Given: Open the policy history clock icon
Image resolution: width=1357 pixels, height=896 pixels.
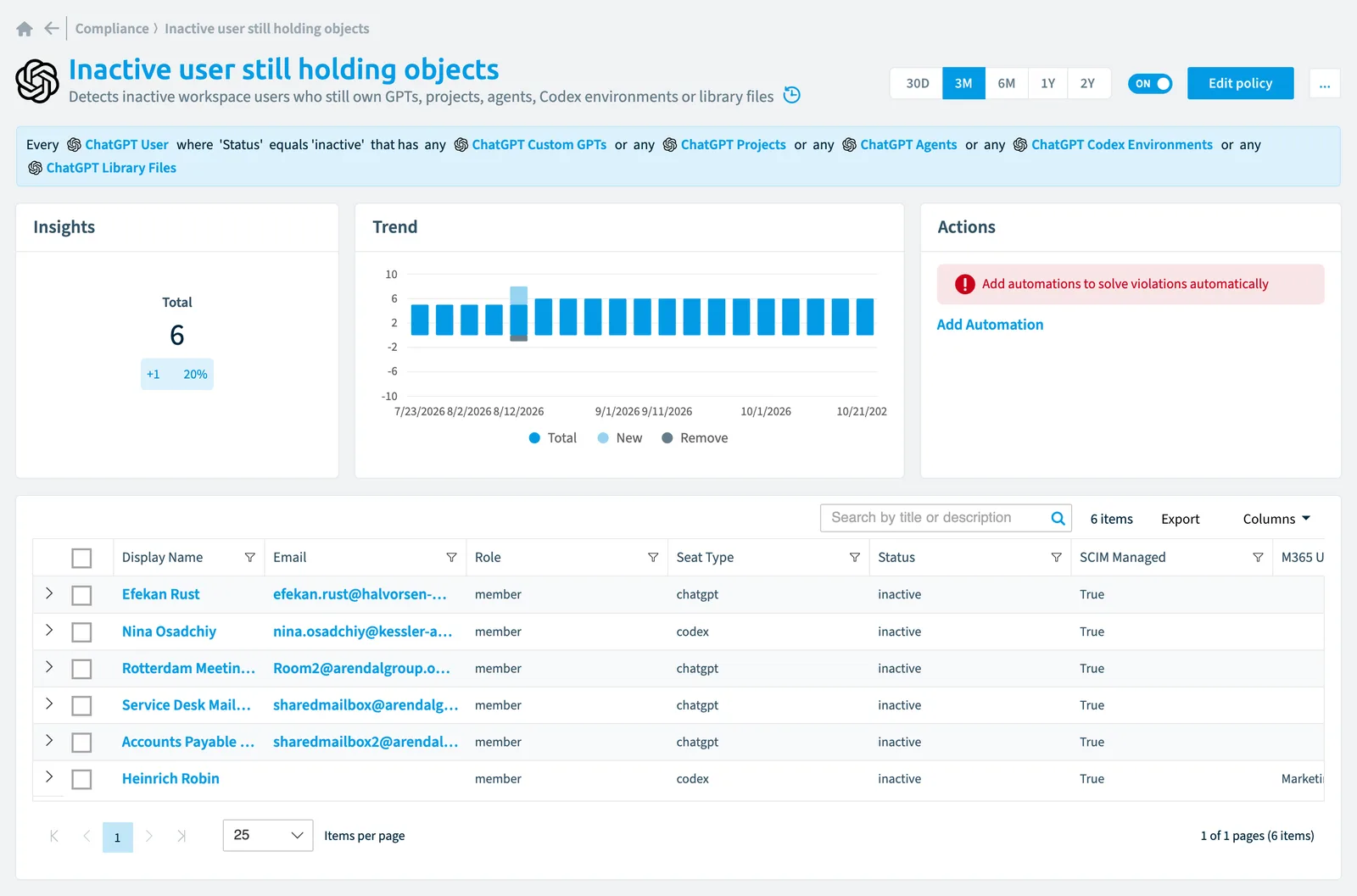Looking at the screenshot, I should (792, 95).
